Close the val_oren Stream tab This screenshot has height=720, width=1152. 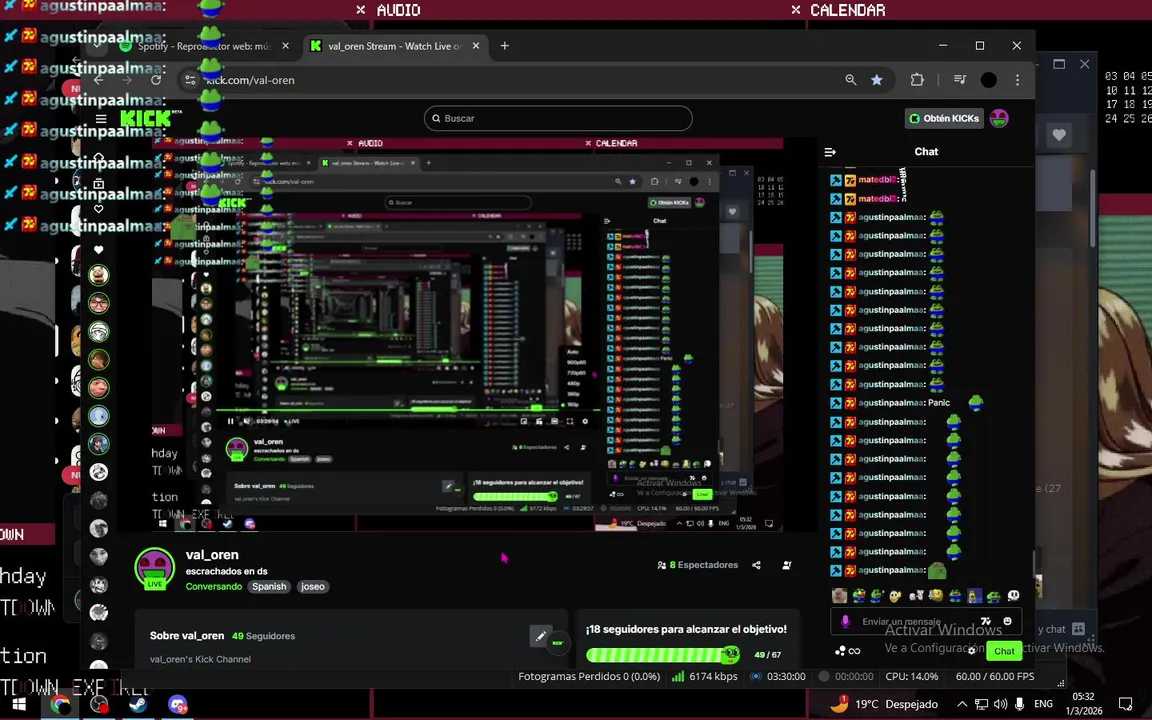tap(476, 46)
